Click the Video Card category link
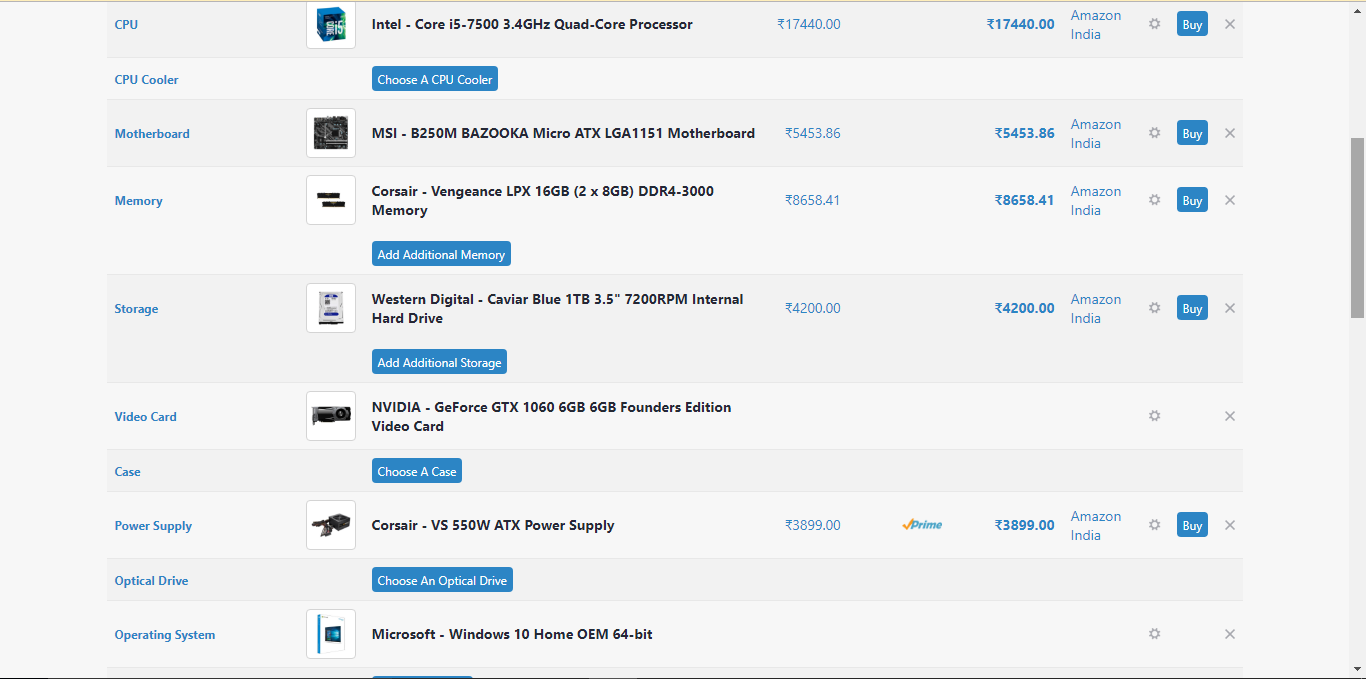Viewport: 1366px width, 679px height. click(145, 417)
